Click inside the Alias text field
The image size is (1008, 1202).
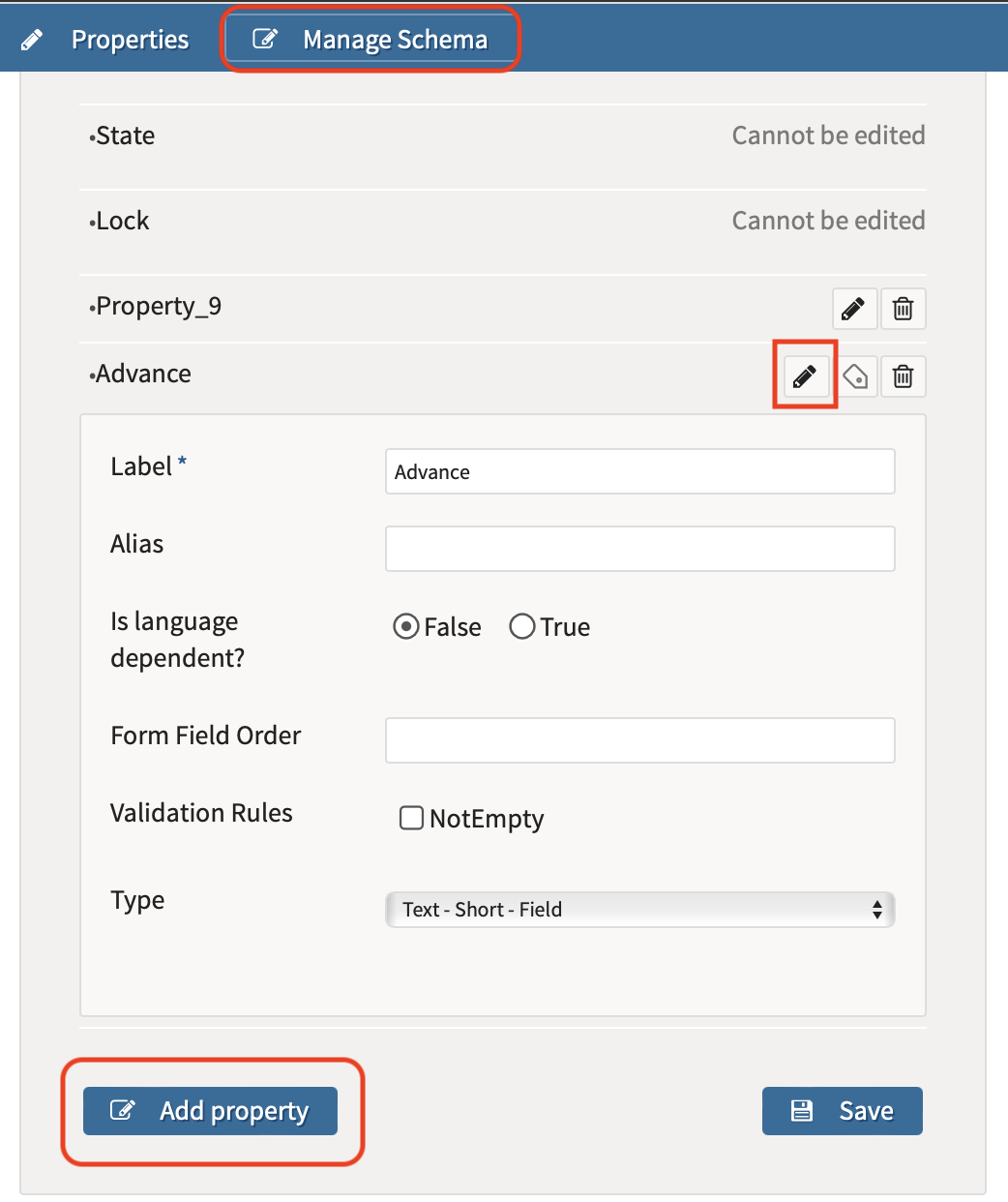(x=639, y=549)
